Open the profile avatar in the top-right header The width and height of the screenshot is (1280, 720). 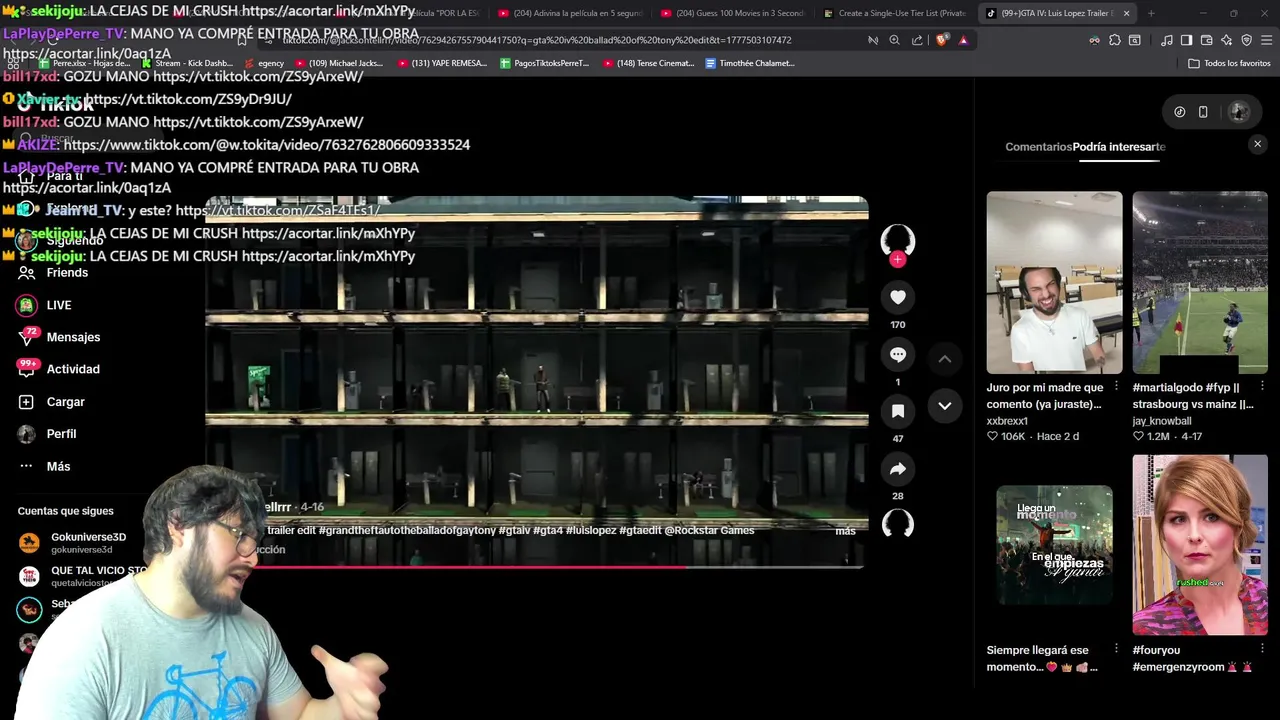pos(1239,112)
